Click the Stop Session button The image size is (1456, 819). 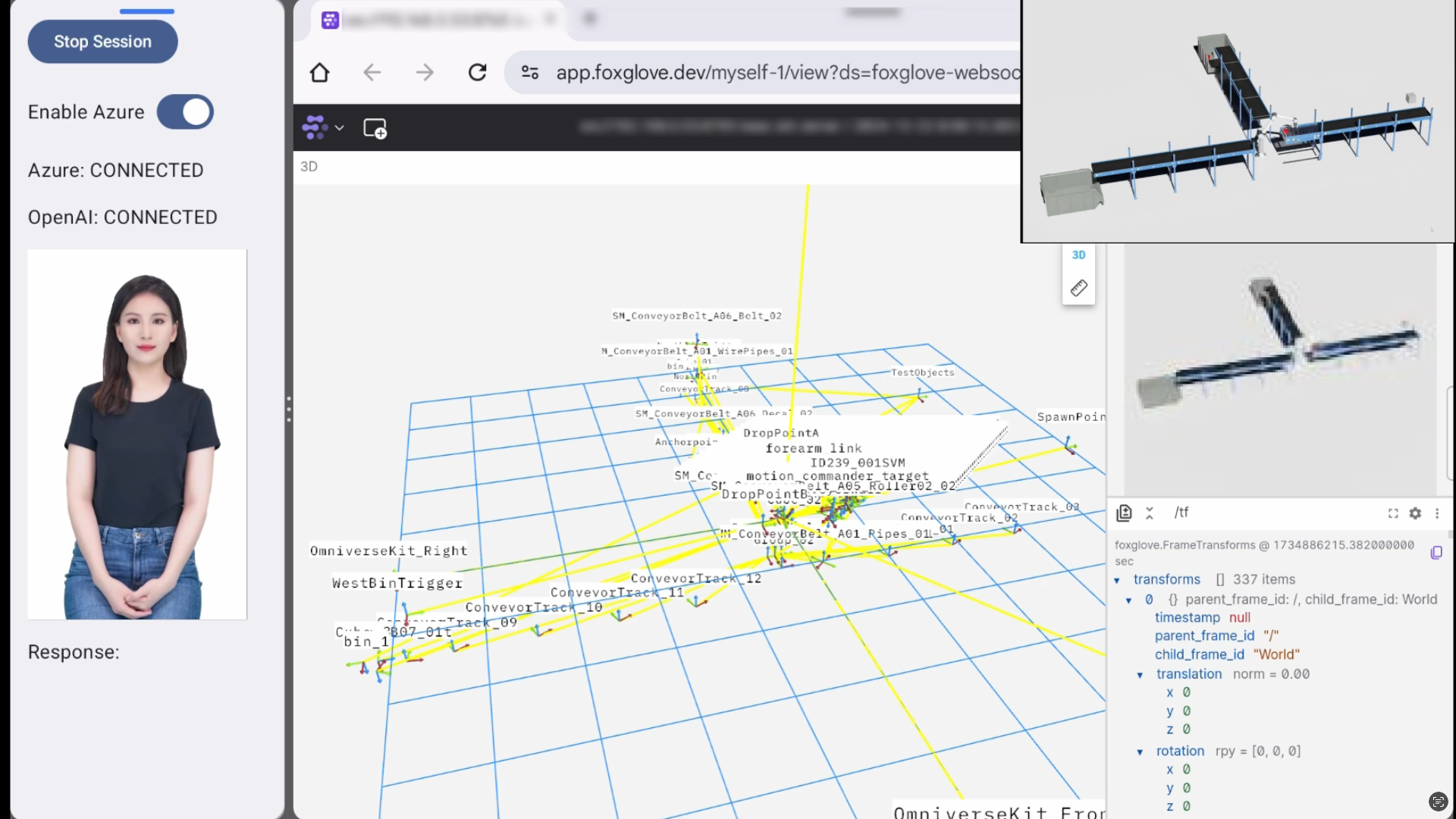(x=102, y=42)
